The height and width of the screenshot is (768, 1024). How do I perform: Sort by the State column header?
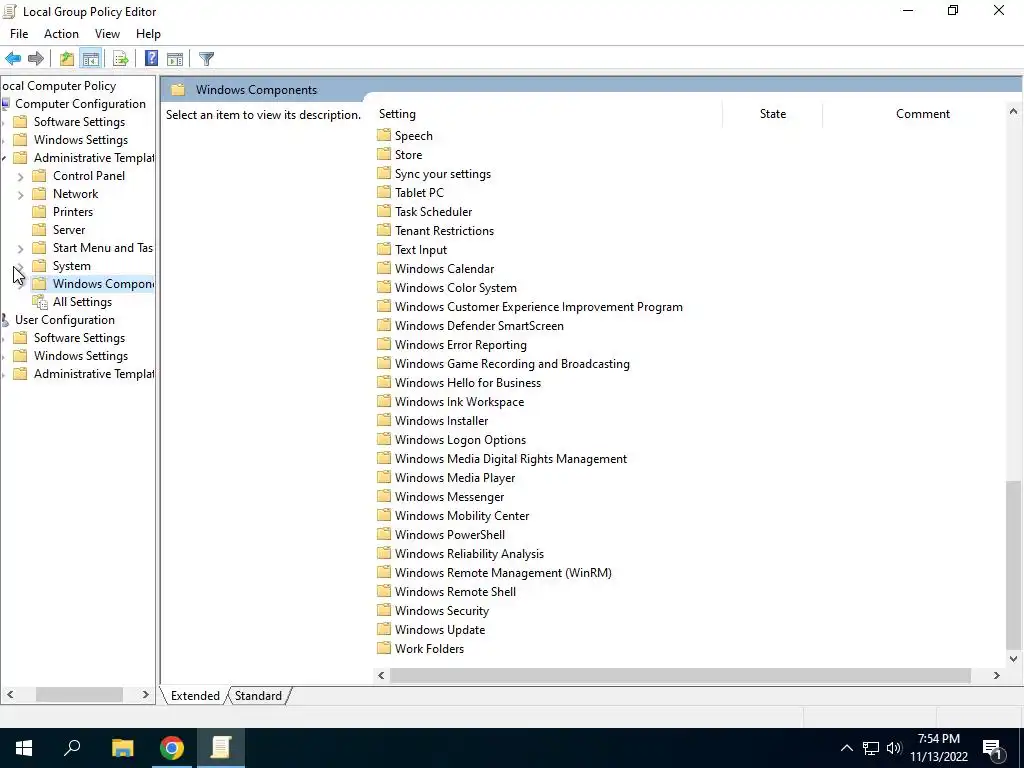[x=773, y=114]
